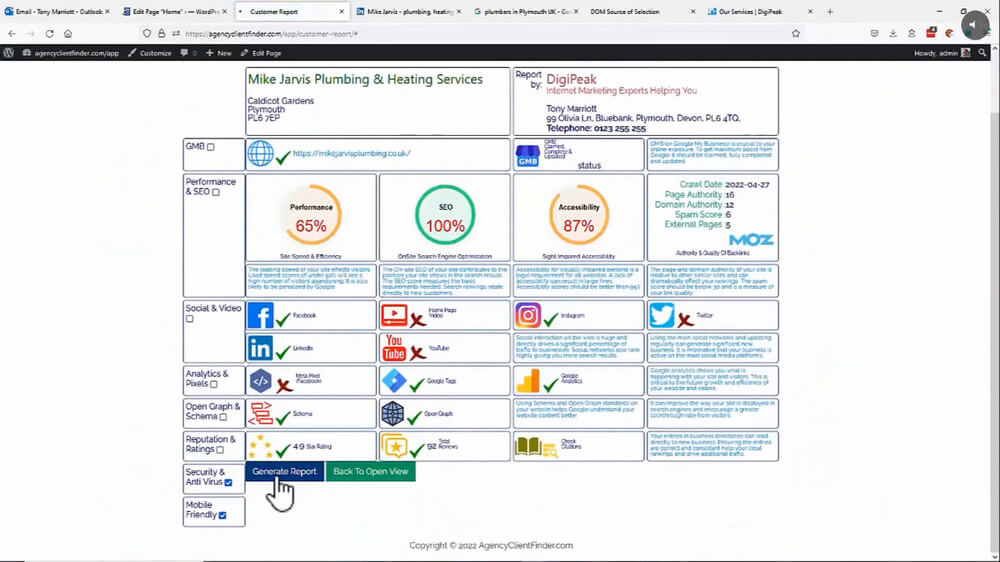Click the Check Citations book icon

tap(536, 447)
